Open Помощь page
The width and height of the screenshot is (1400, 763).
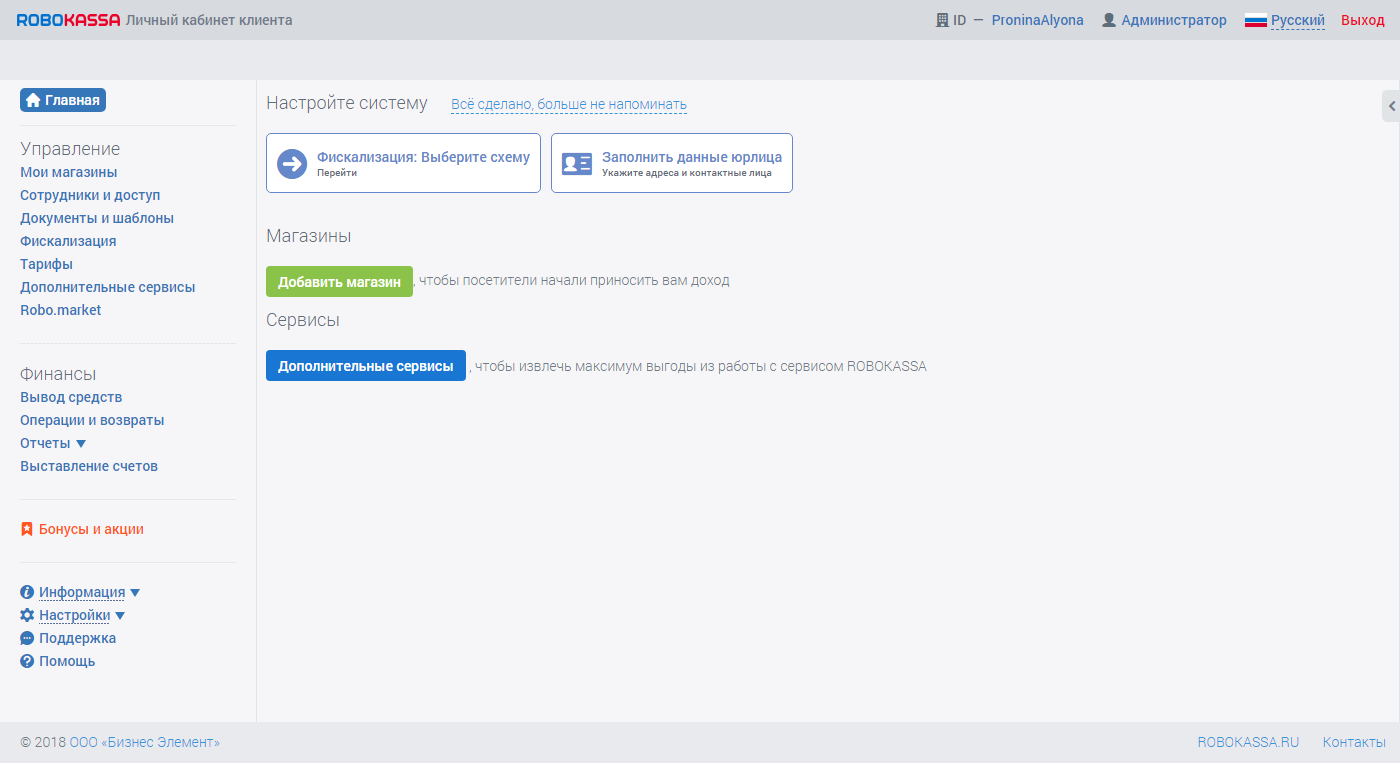[67, 661]
